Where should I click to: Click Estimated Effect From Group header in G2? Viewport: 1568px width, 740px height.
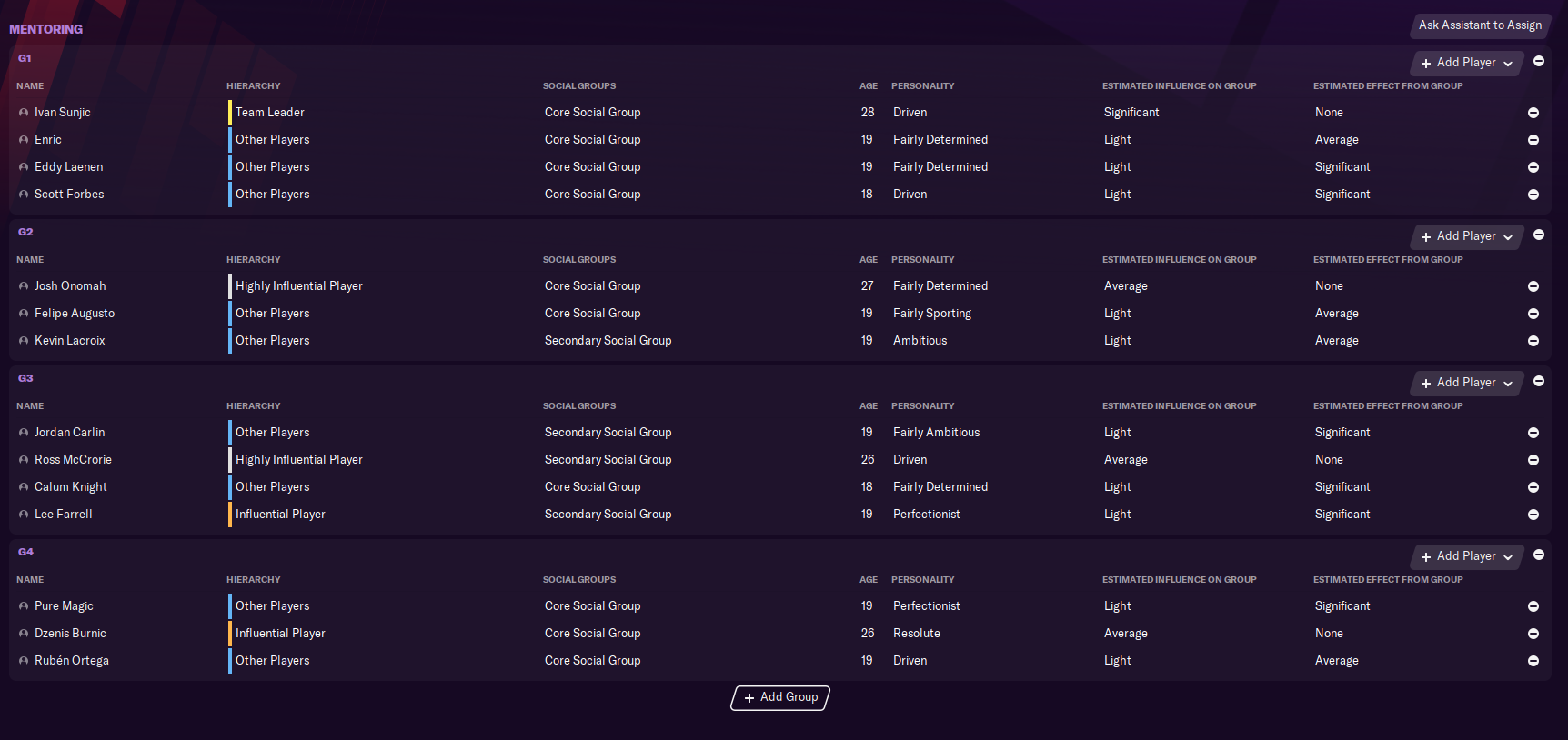(1388, 260)
